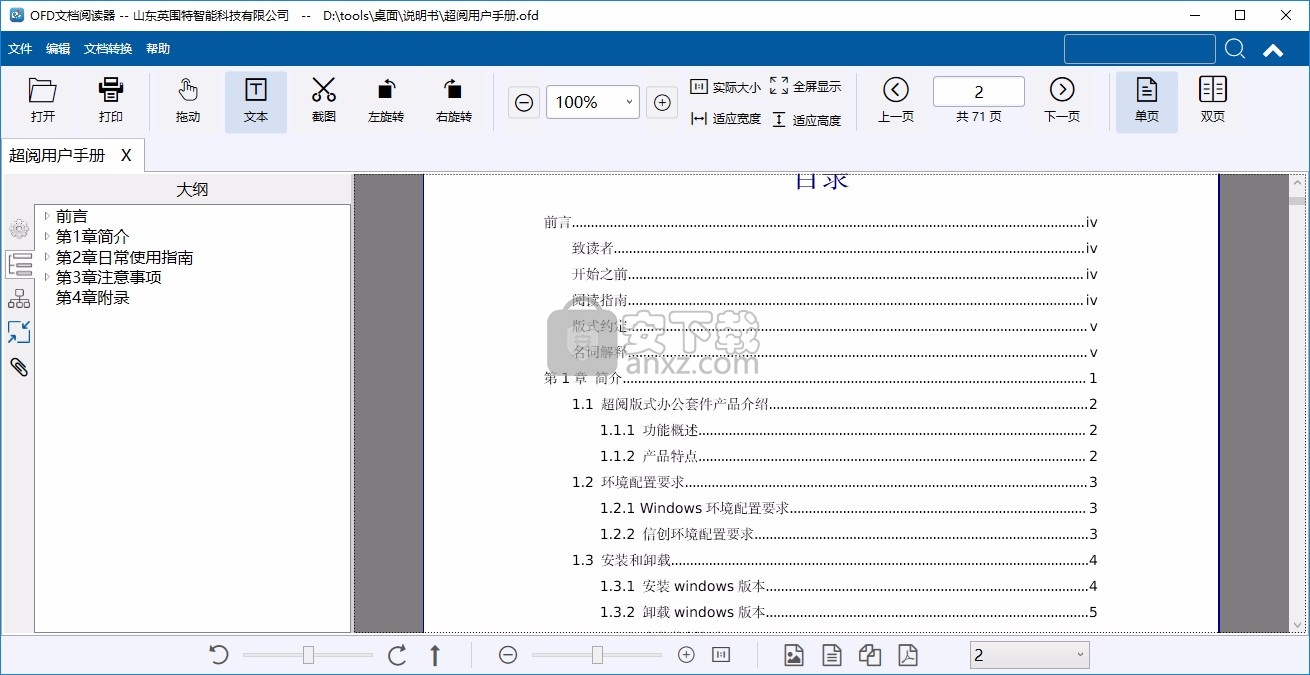Switch to 双页 double page view
This screenshot has width=1310, height=675.
[1213, 101]
